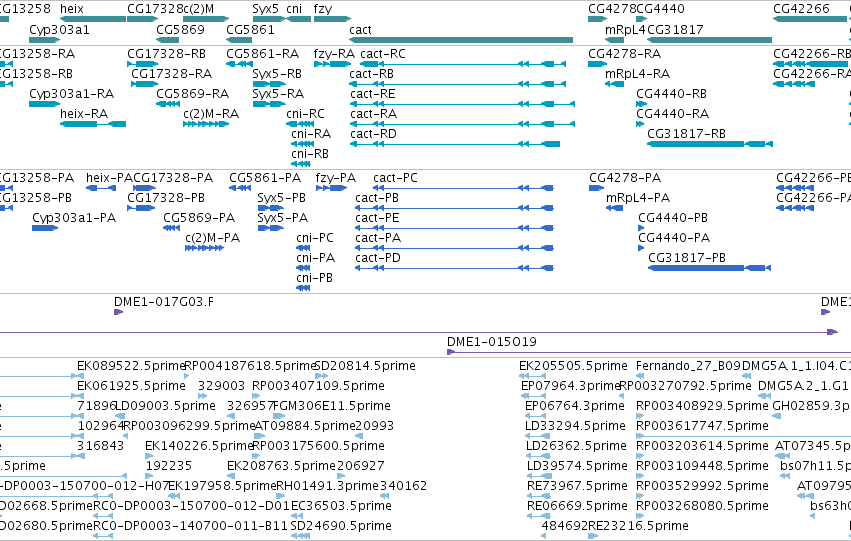This screenshot has height=541, width=851.
Task: Click the heix gene label
Action: (72, 9)
